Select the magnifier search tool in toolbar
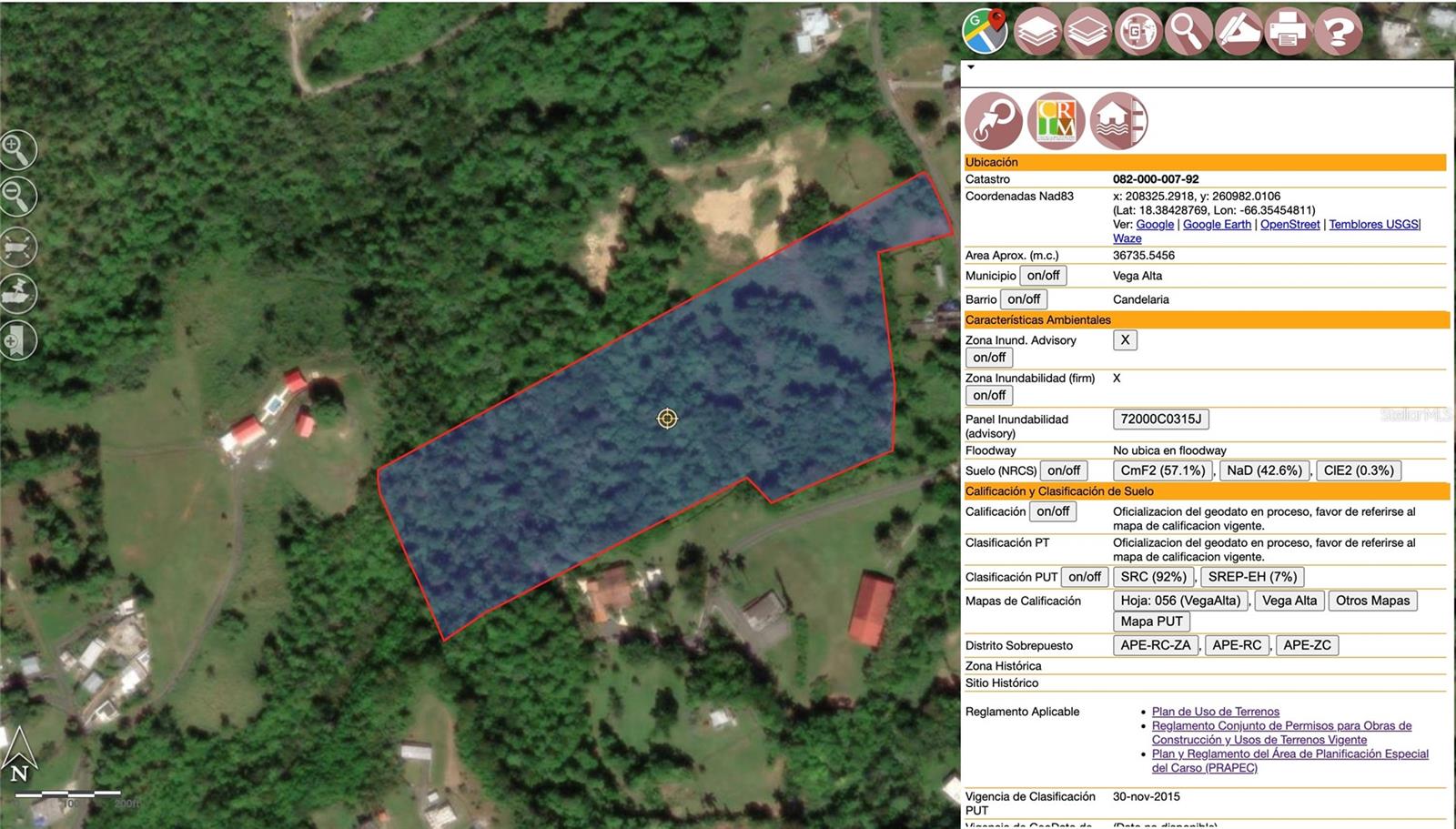The height and width of the screenshot is (829, 1456). point(1187,31)
